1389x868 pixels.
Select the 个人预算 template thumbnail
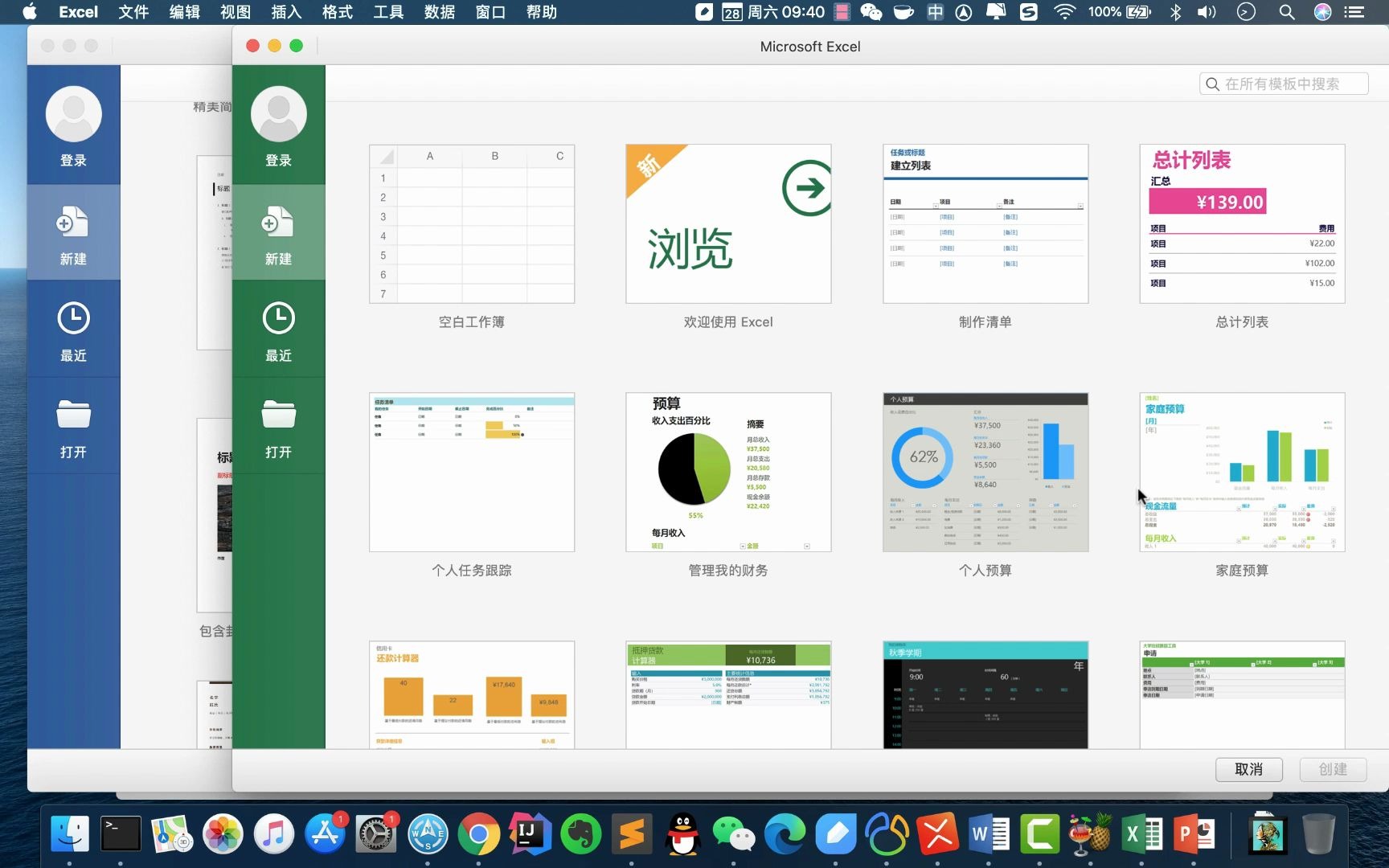(985, 472)
